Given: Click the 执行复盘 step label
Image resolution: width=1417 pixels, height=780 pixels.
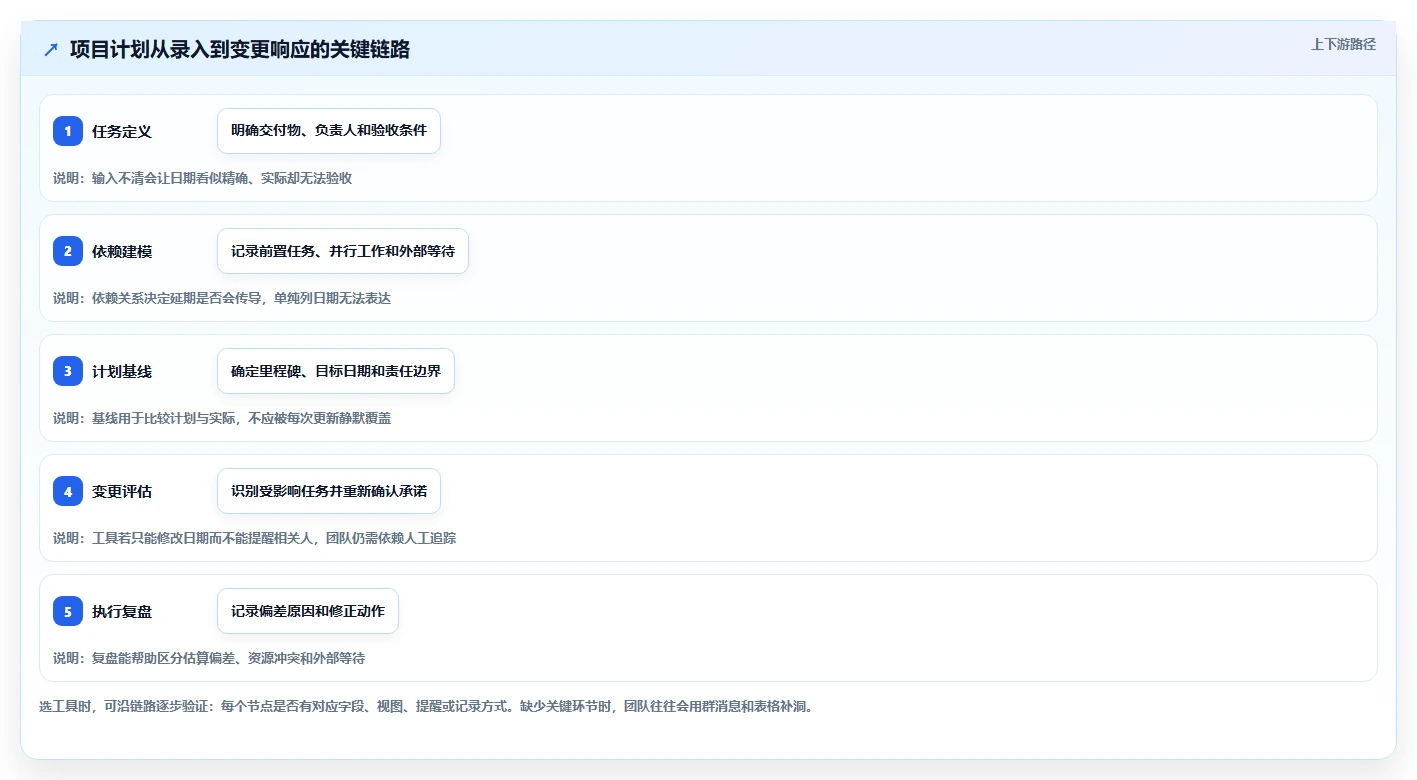Looking at the screenshot, I should 122,611.
